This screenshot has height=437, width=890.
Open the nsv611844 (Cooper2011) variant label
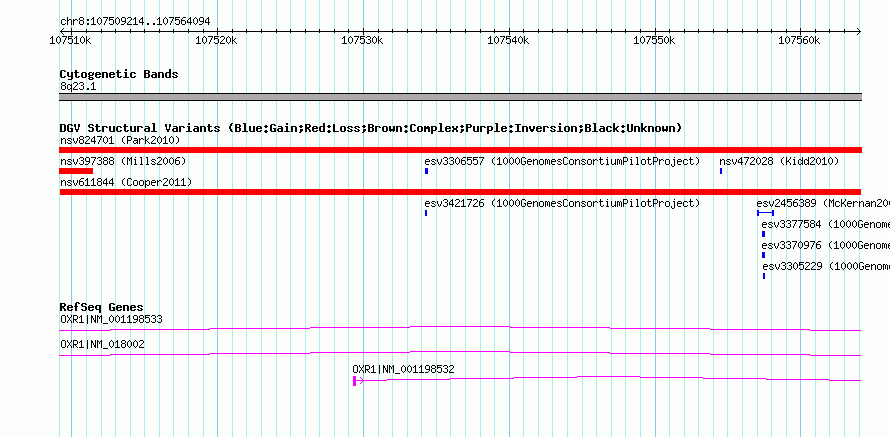[x=126, y=183]
